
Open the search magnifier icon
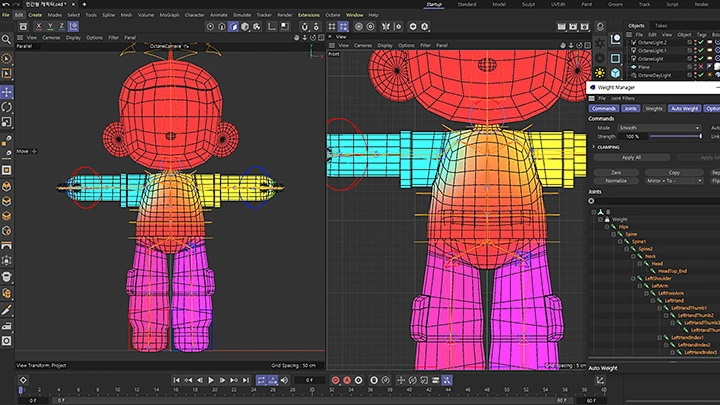pyautogui.click(x=6, y=39)
